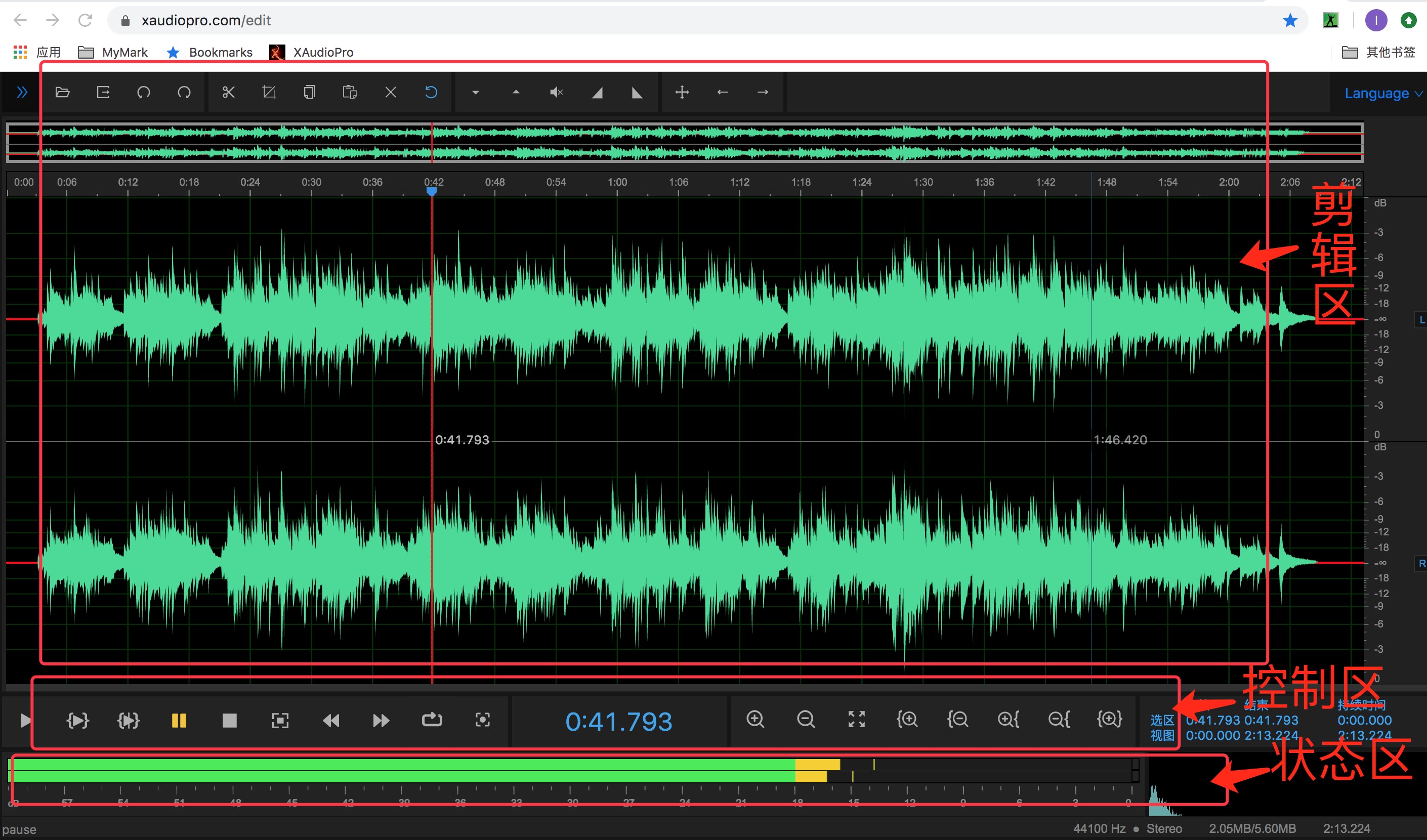Select the blue playhead marker at 0:42

[x=432, y=193]
